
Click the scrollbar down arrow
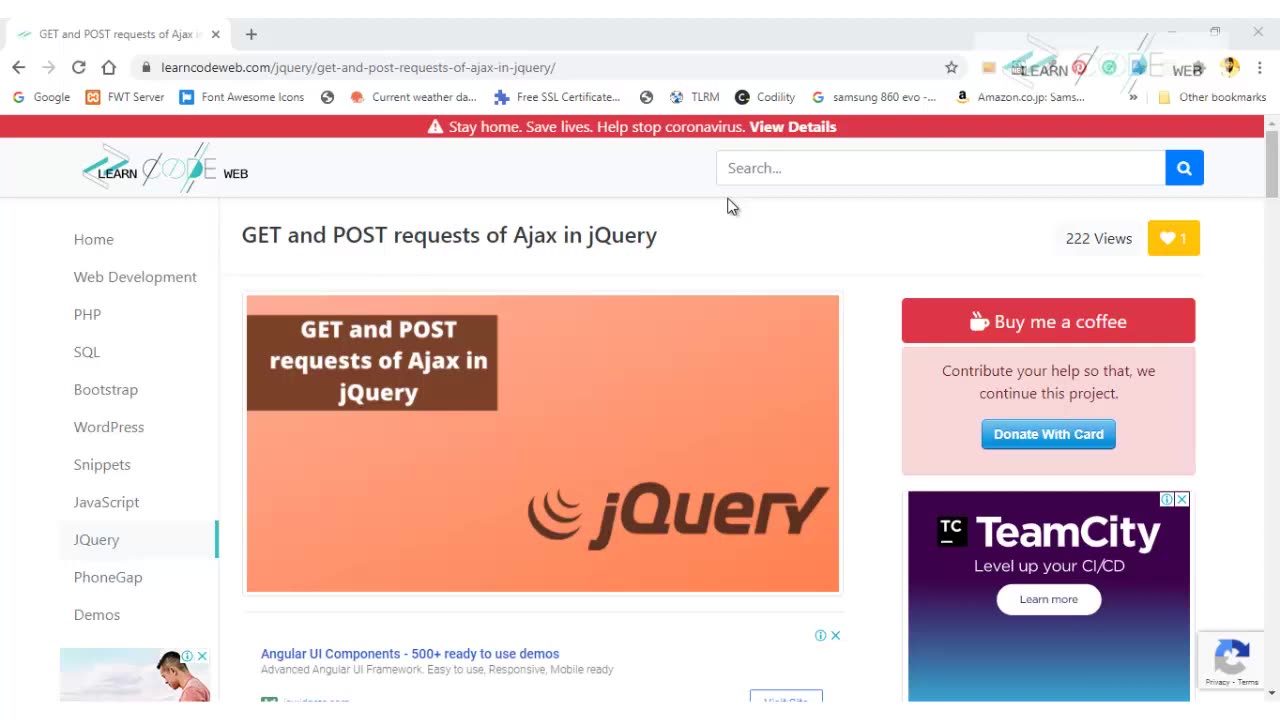1272,693
